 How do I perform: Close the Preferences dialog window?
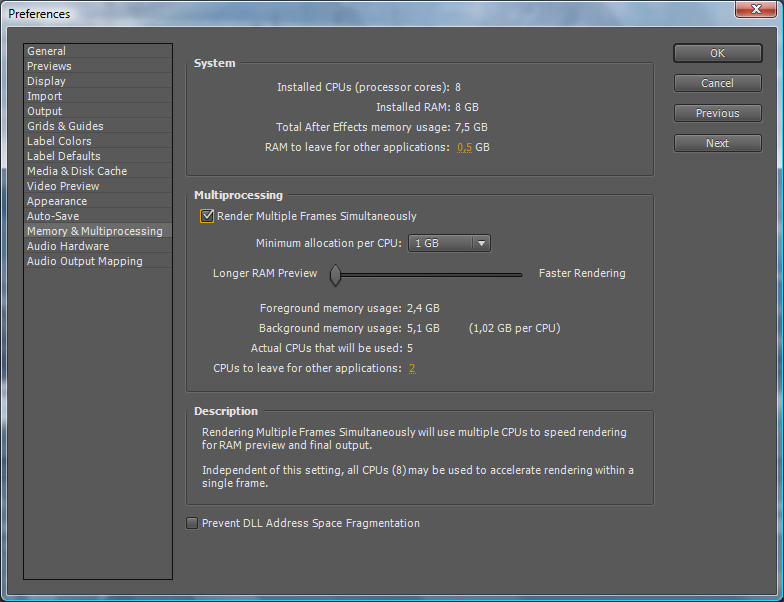[757, 10]
